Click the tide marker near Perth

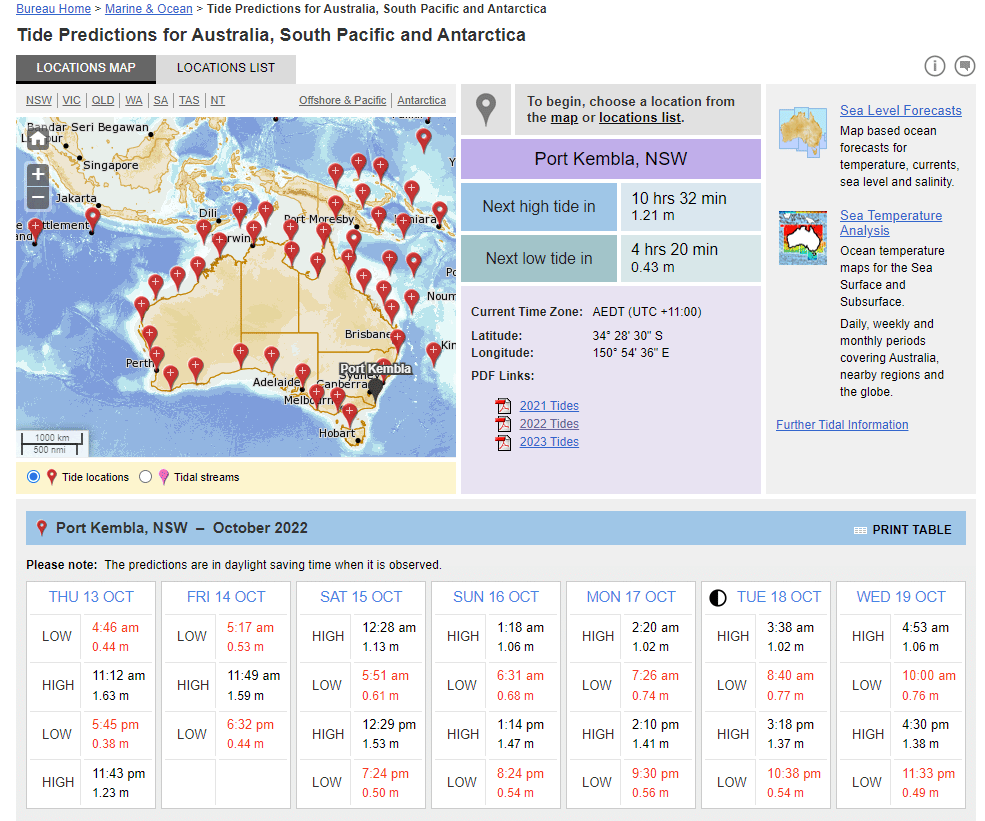156,357
